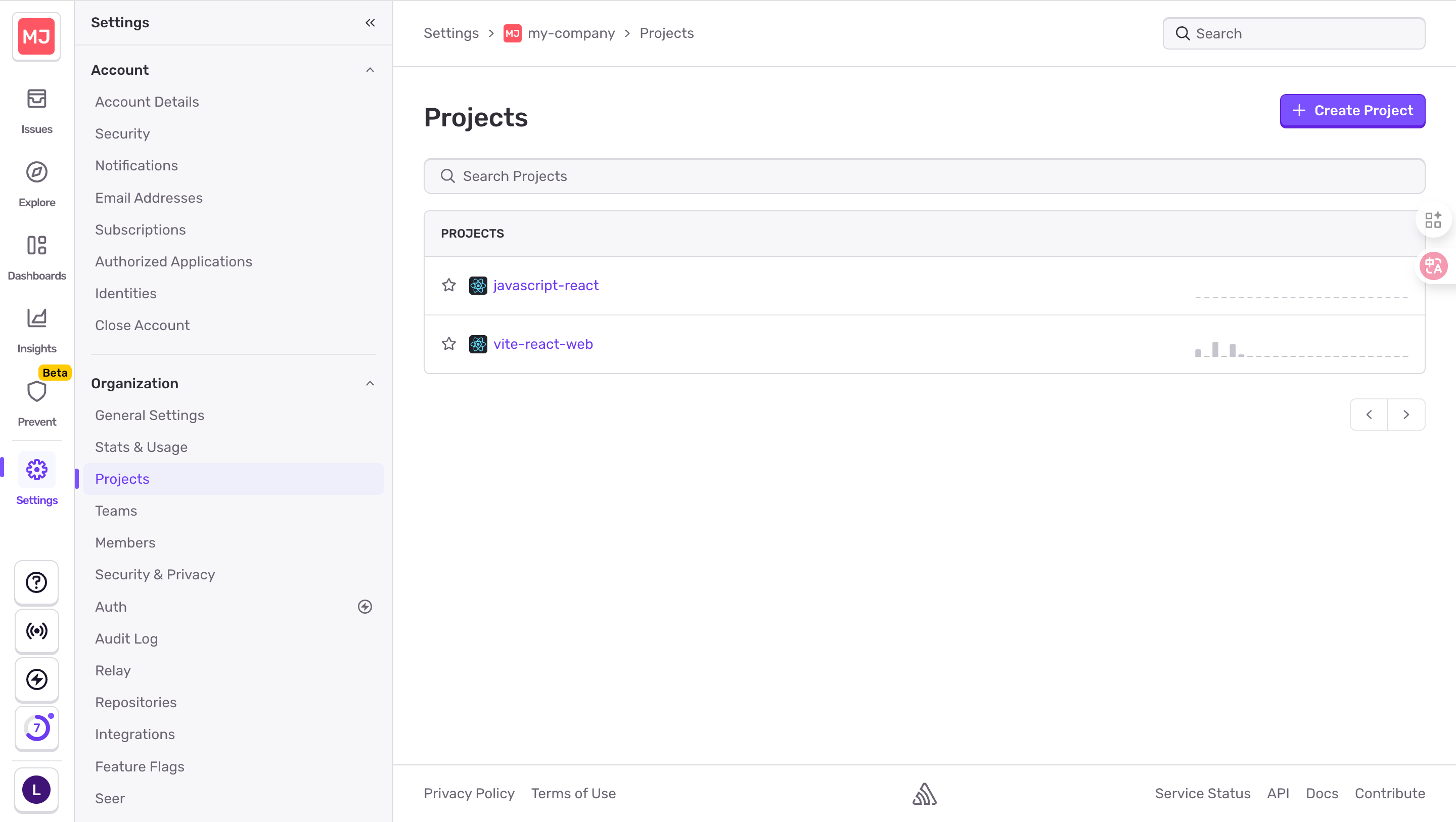Focus the top Search settings field
Image resolution: width=1456 pixels, height=822 pixels.
(x=1294, y=33)
